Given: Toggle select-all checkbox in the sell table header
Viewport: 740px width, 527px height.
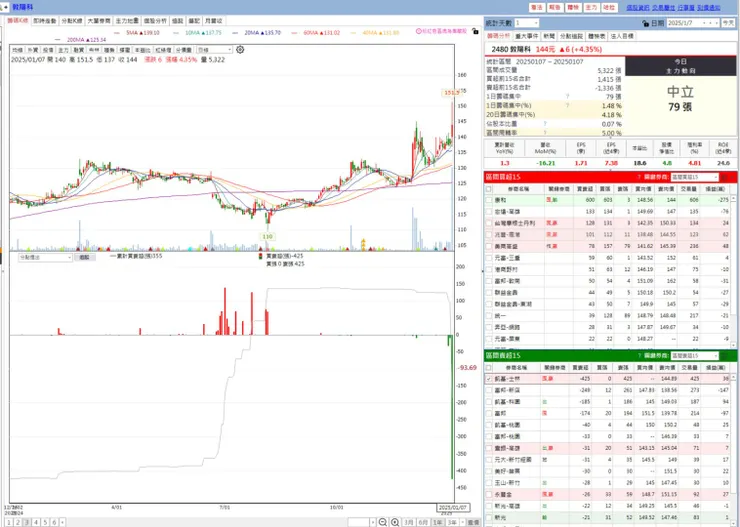Looking at the screenshot, I should coord(488,368).
